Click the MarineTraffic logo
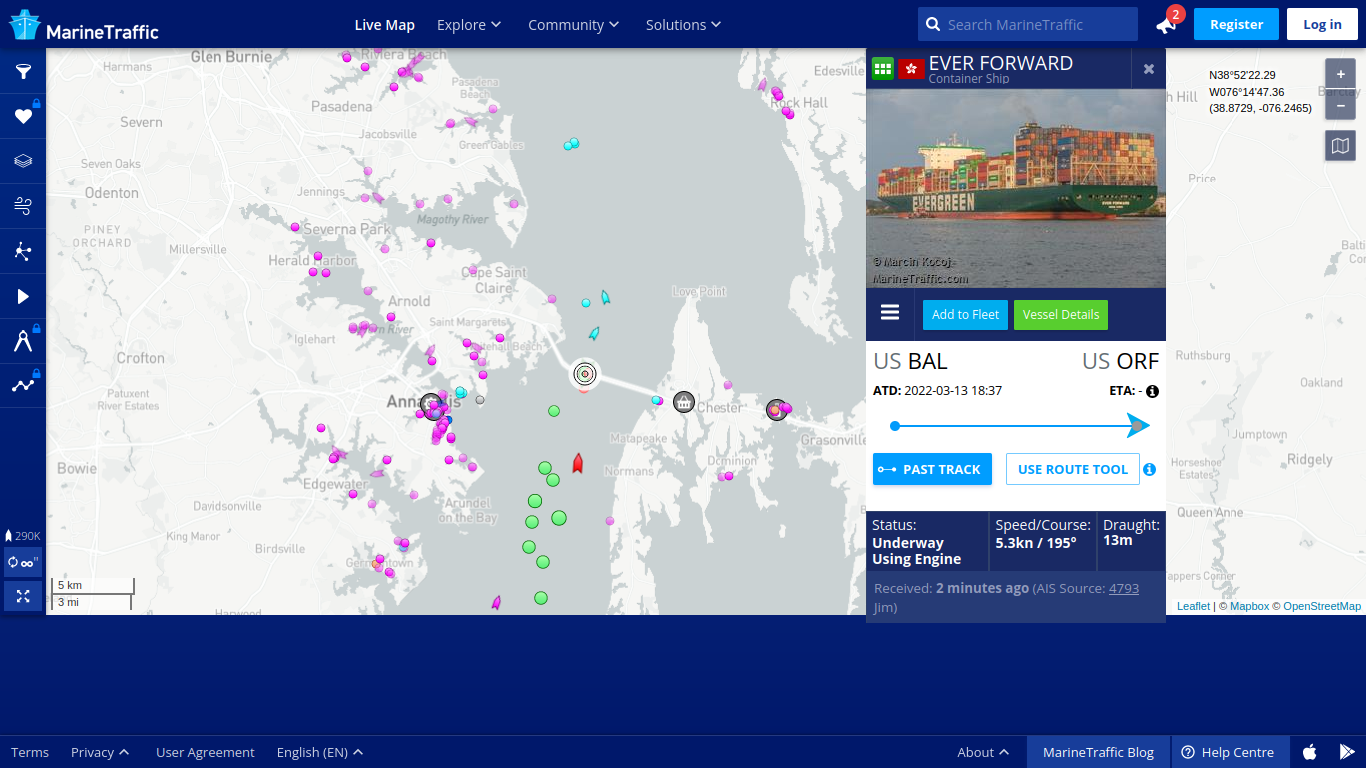Viewport: 1366px width, 768px height. [85, 25]
